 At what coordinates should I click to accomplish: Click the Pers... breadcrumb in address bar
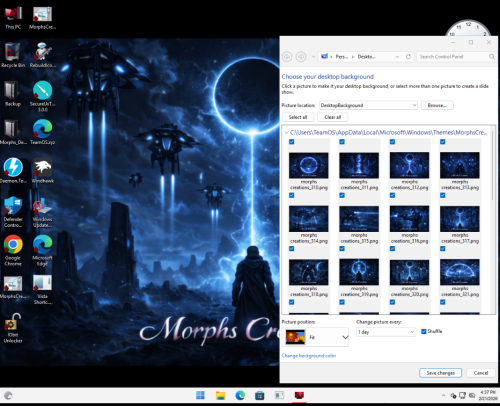(342, 57)
